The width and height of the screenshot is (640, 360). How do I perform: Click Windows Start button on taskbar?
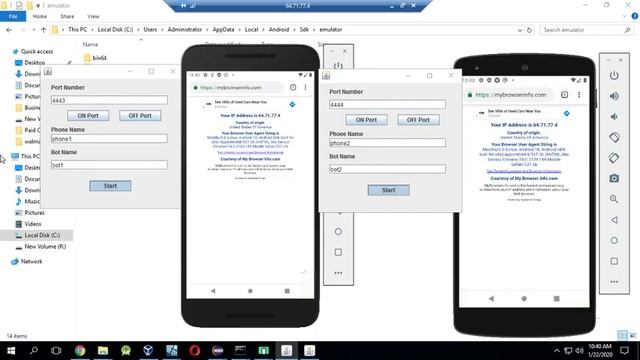pos(11,351)
